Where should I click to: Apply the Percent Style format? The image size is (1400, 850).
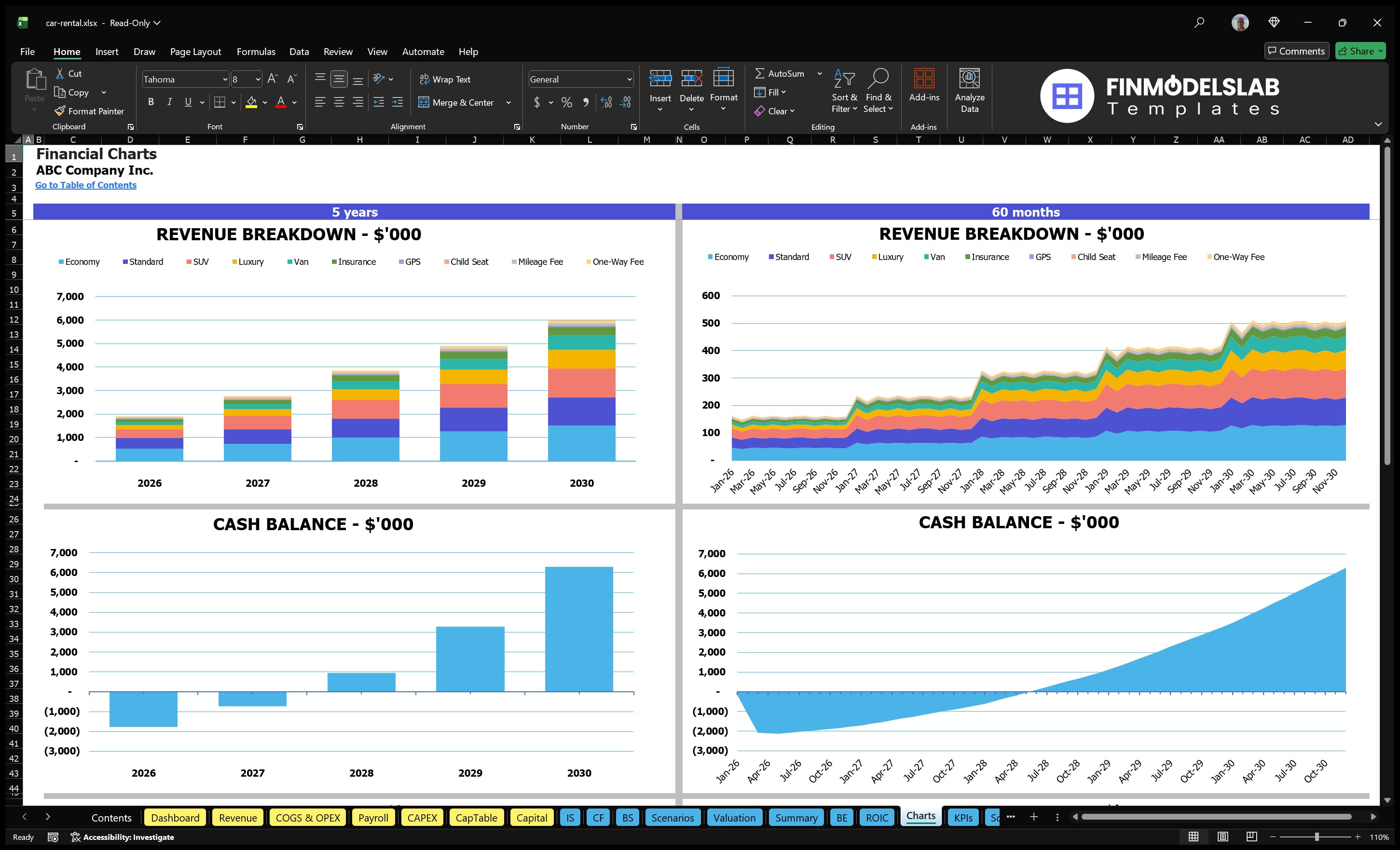pyautogui.click(x=566, y=103)
